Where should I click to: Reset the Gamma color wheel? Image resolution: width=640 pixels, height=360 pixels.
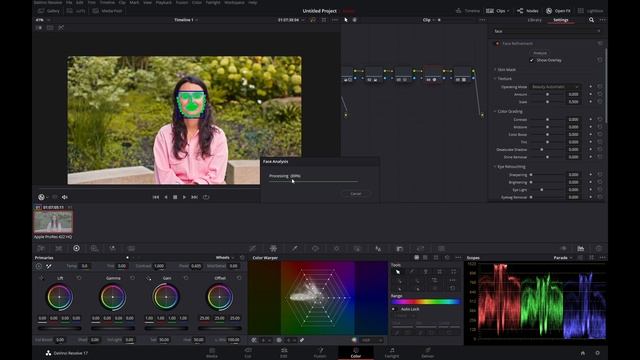pyautogui.click(x=132, y=278)
